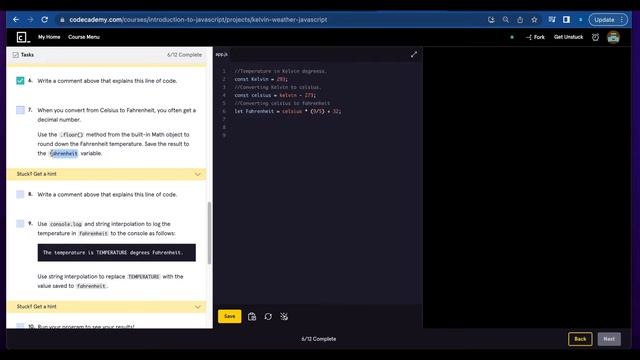Bookmark this page with the star icon
640x360 pixels.
[534, 20]
